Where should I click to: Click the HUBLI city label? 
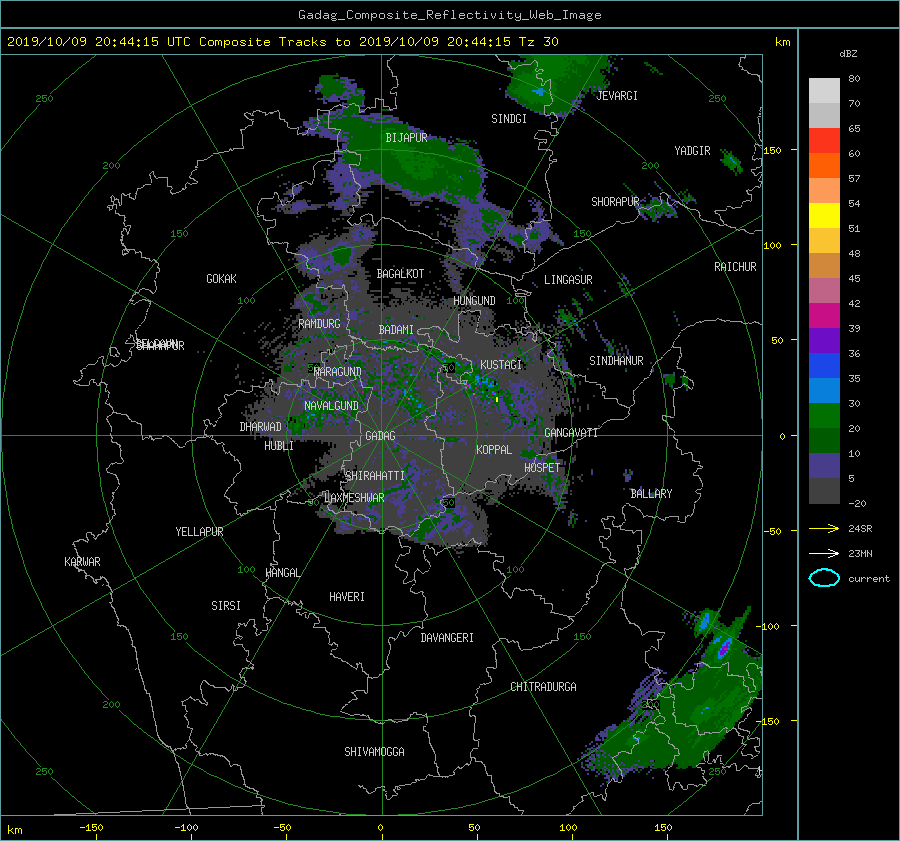[279, 446]
